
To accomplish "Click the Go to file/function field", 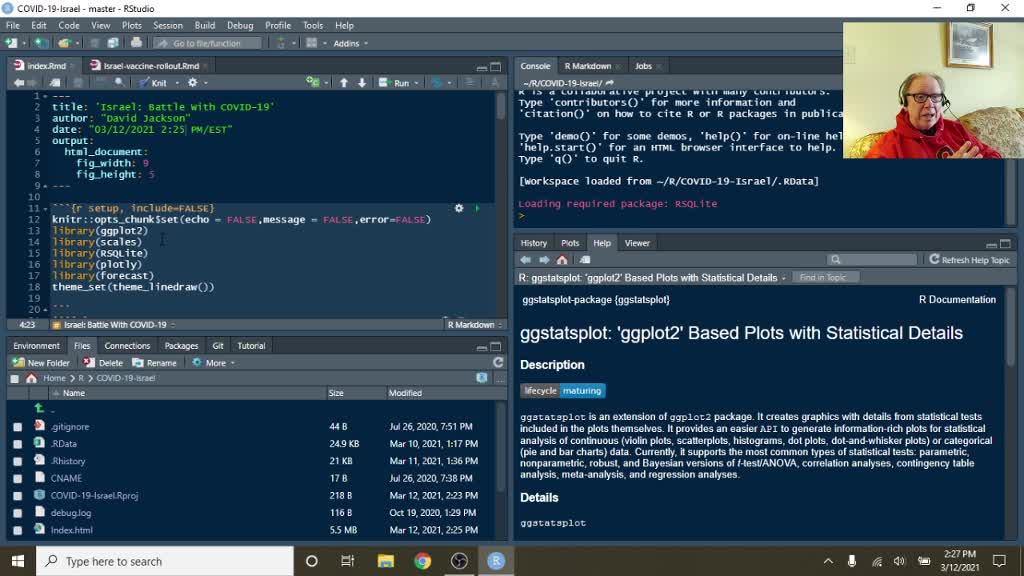I will (x=208, y=43).
